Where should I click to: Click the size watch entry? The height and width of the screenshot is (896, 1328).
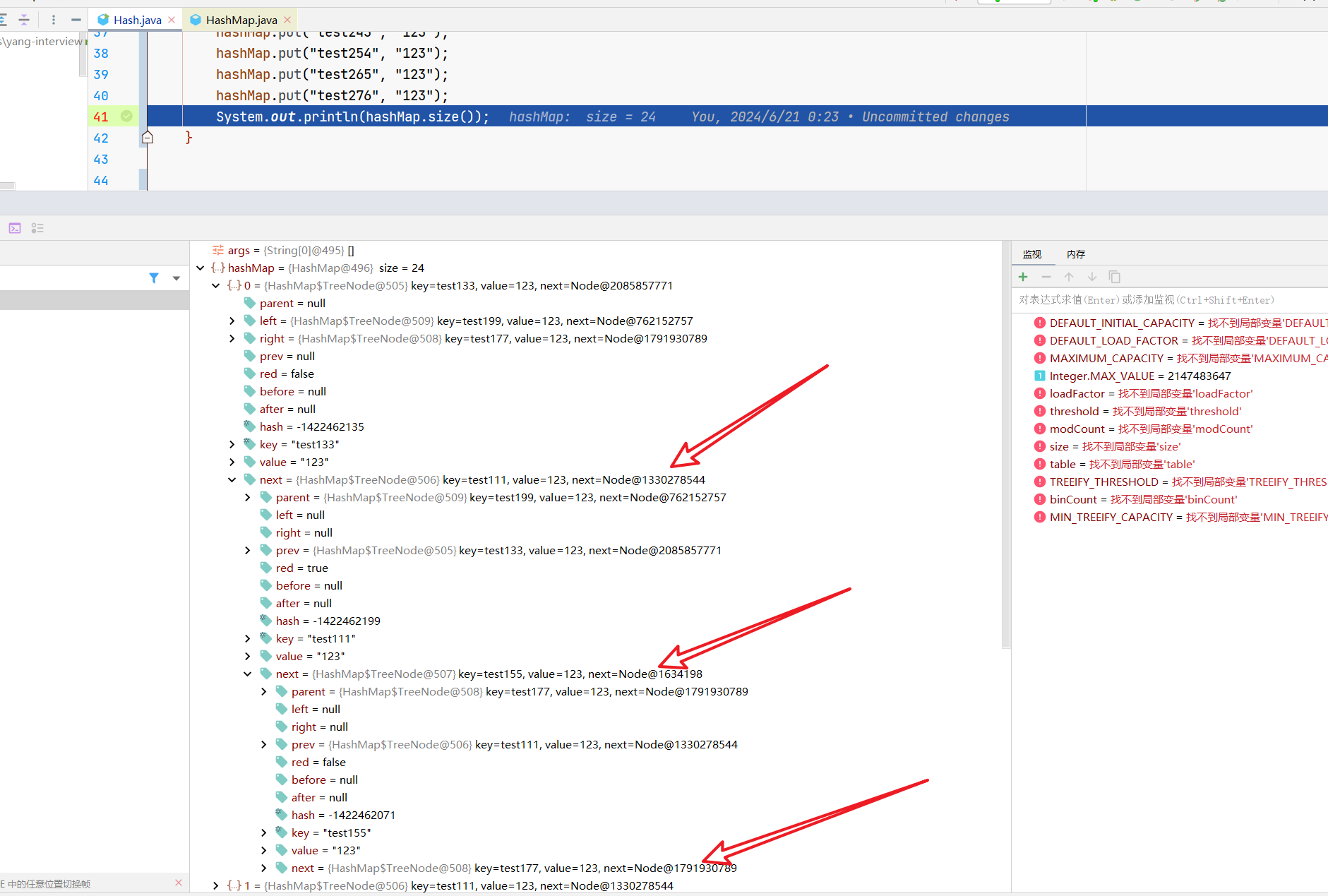click(1171, 447)
